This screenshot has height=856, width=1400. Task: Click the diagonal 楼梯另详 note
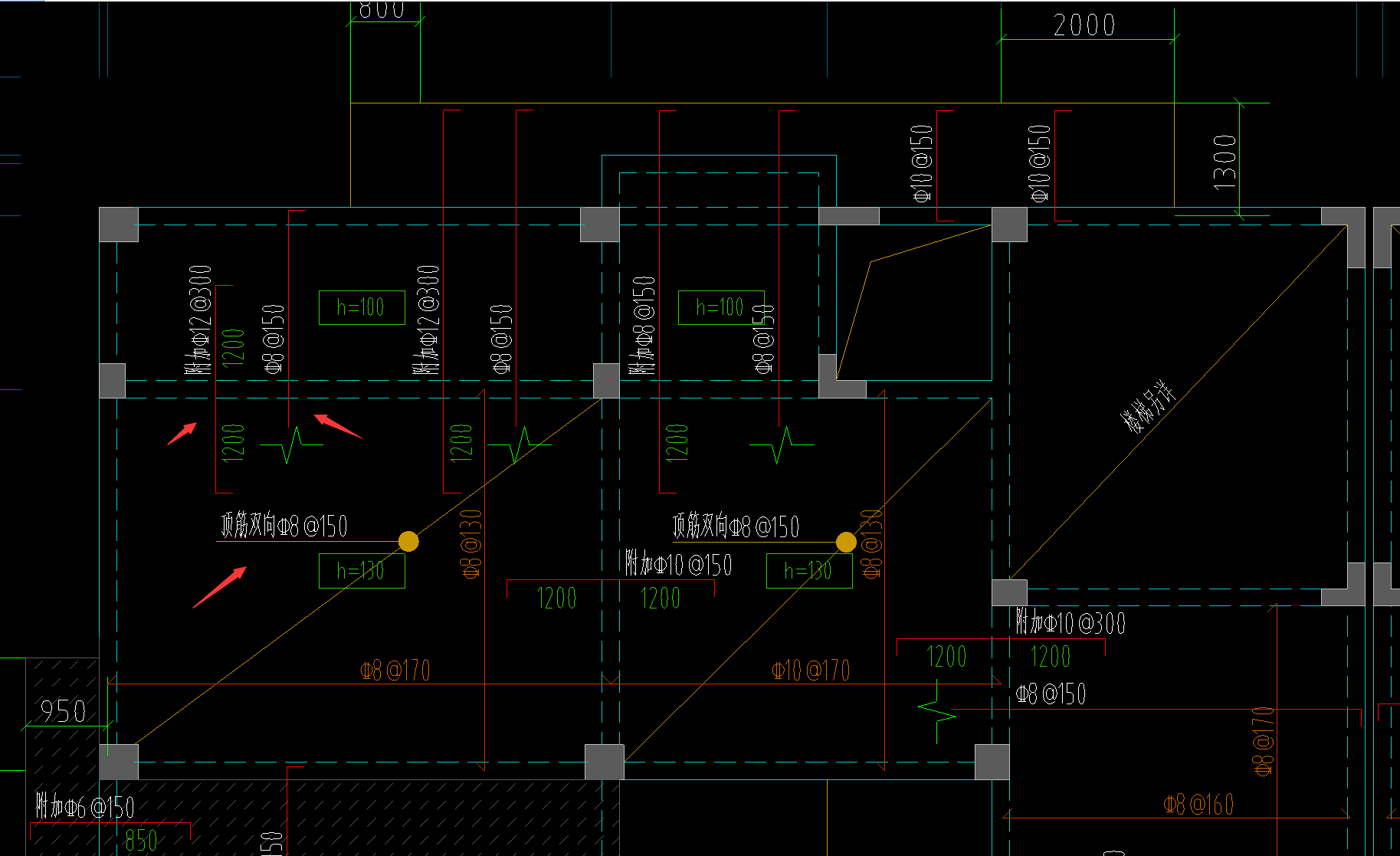click(x=1148, y=406)
